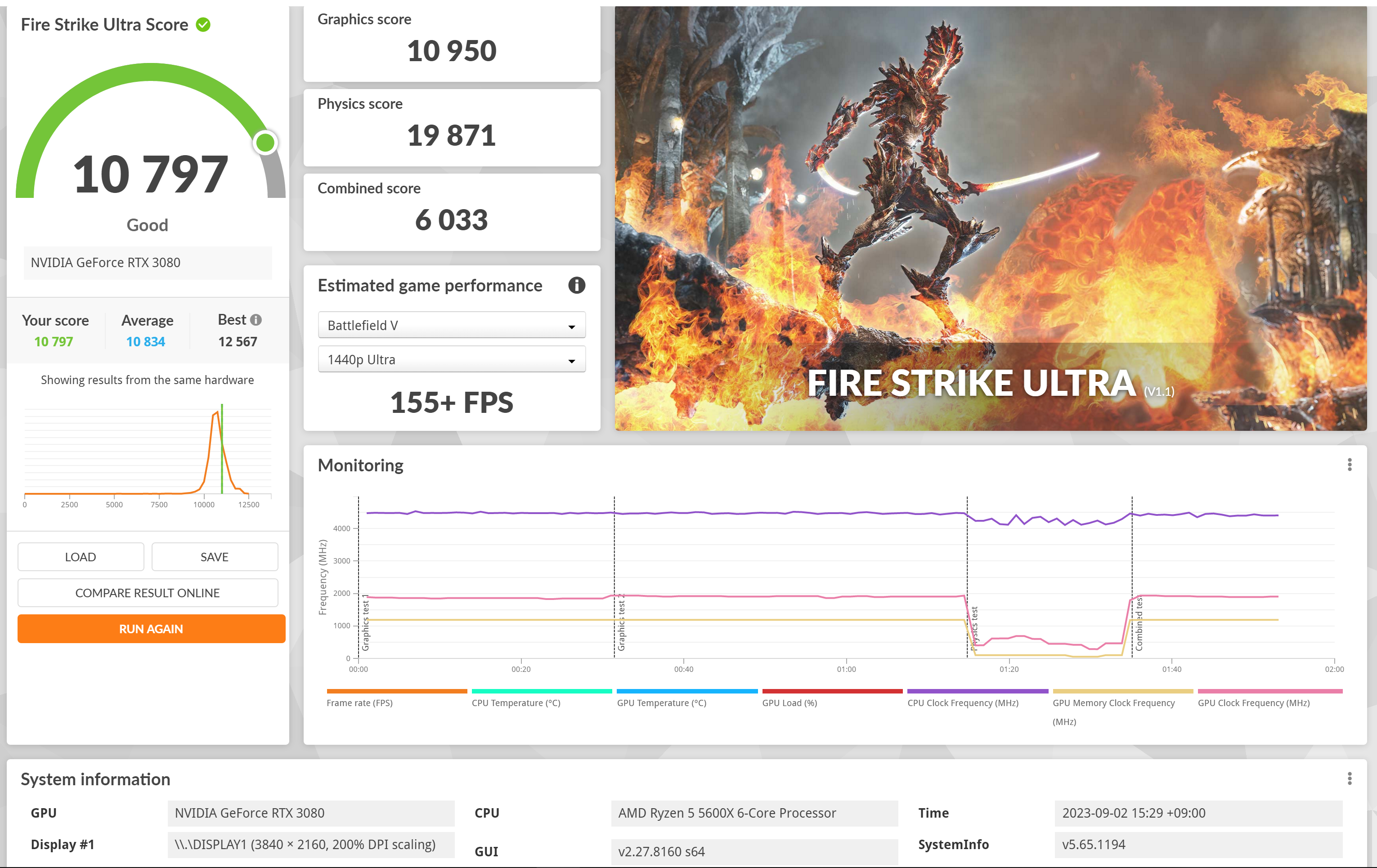Open the 1440p Ultra resolution dropdown
This screenshot has height=868, width=1377.
(451, 360)
